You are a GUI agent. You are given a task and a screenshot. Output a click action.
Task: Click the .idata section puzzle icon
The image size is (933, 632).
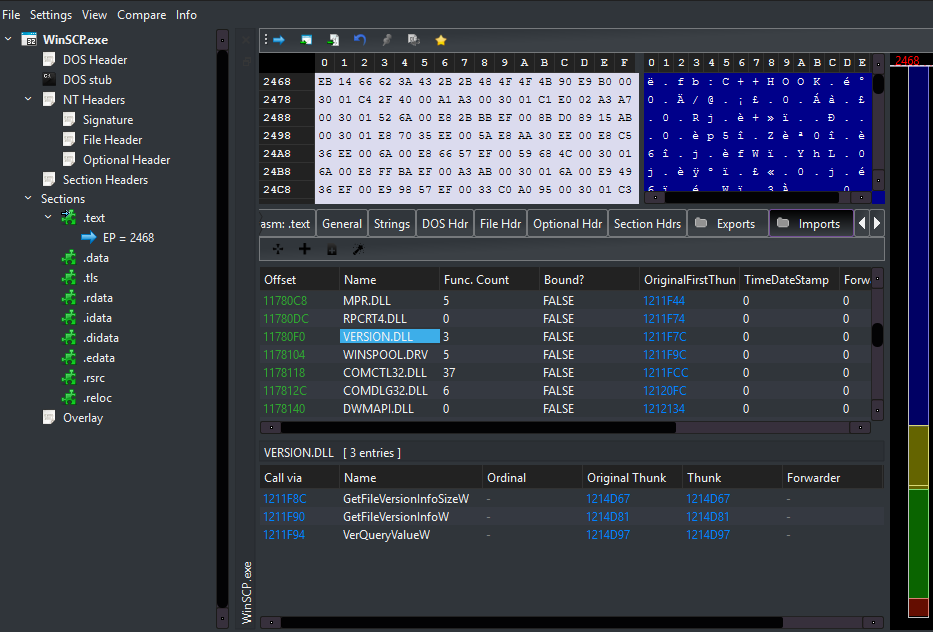tap(69, 318)
